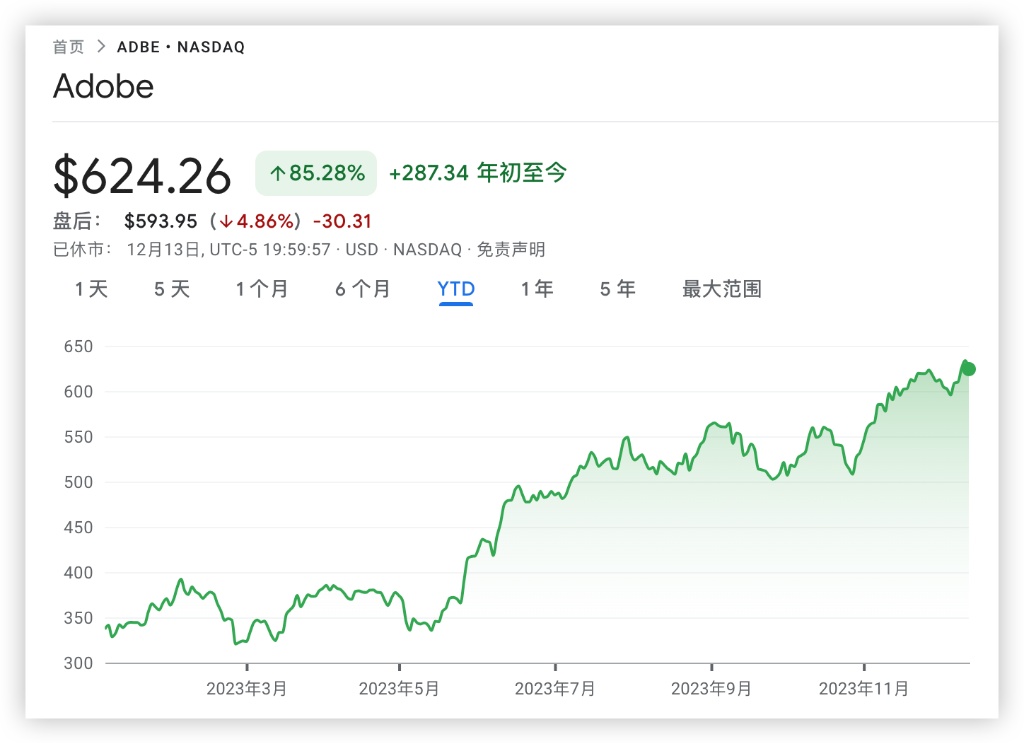Switch to the 1天 time range
Image resolution: width=1024 pixels, height=743 pixels.
pyautogui.click(x=91, y=289)
